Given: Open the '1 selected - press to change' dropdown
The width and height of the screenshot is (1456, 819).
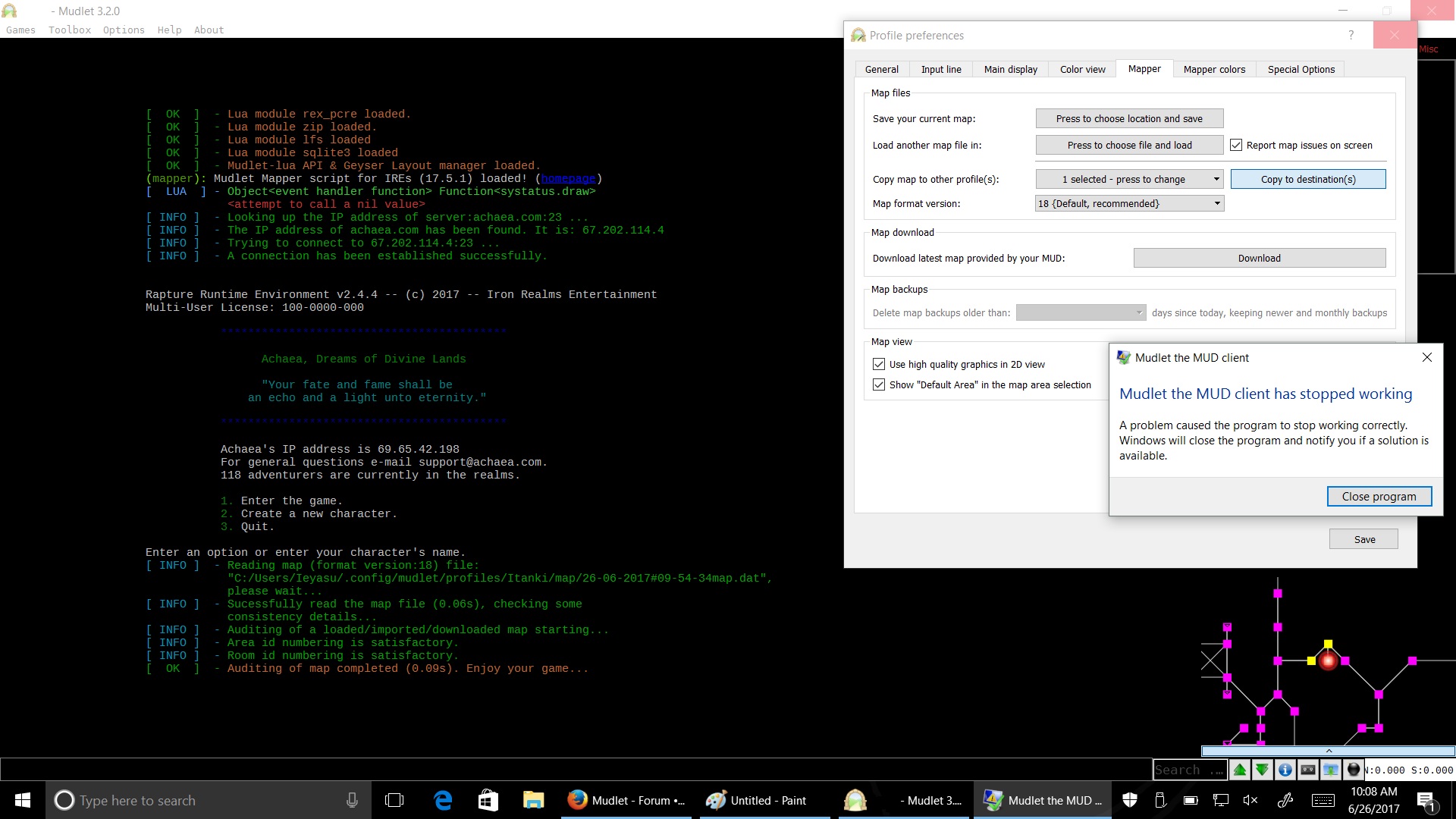Looking at the screenshot, I should click(1130, 179).
